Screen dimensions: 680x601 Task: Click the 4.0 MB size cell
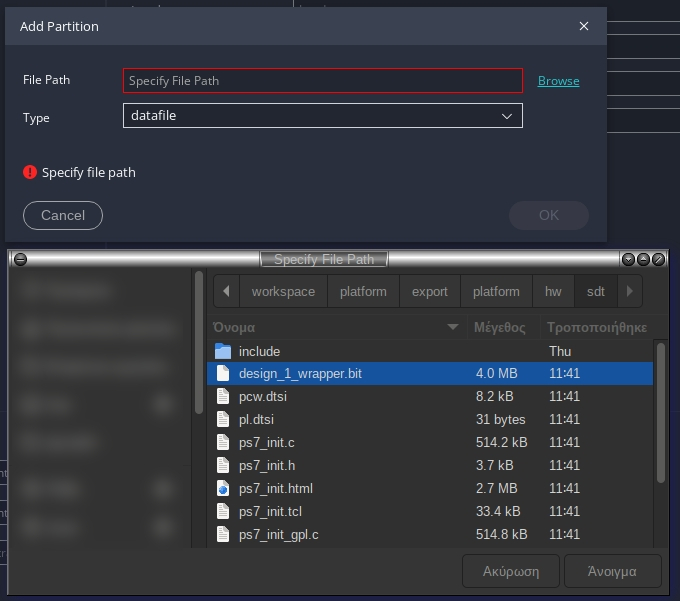497,373
